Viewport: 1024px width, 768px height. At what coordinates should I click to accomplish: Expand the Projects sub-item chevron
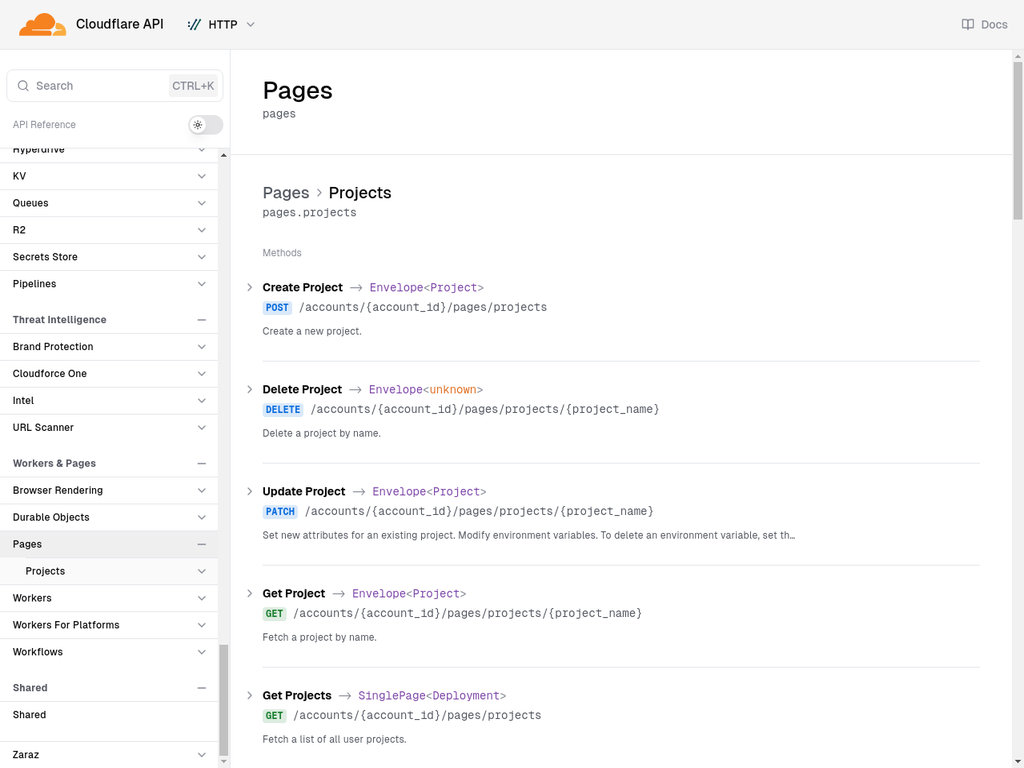tap(202, 571)
